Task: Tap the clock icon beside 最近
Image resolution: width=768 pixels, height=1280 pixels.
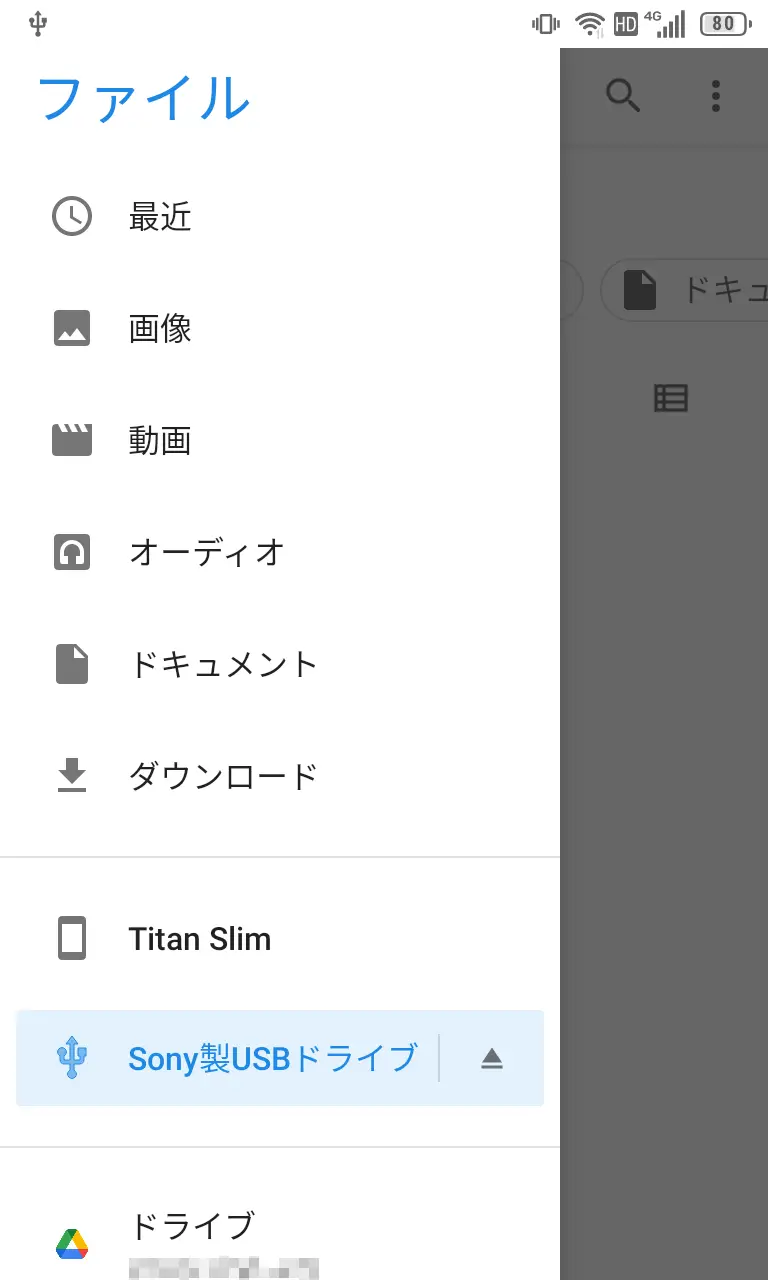Action: pos(72,216)
